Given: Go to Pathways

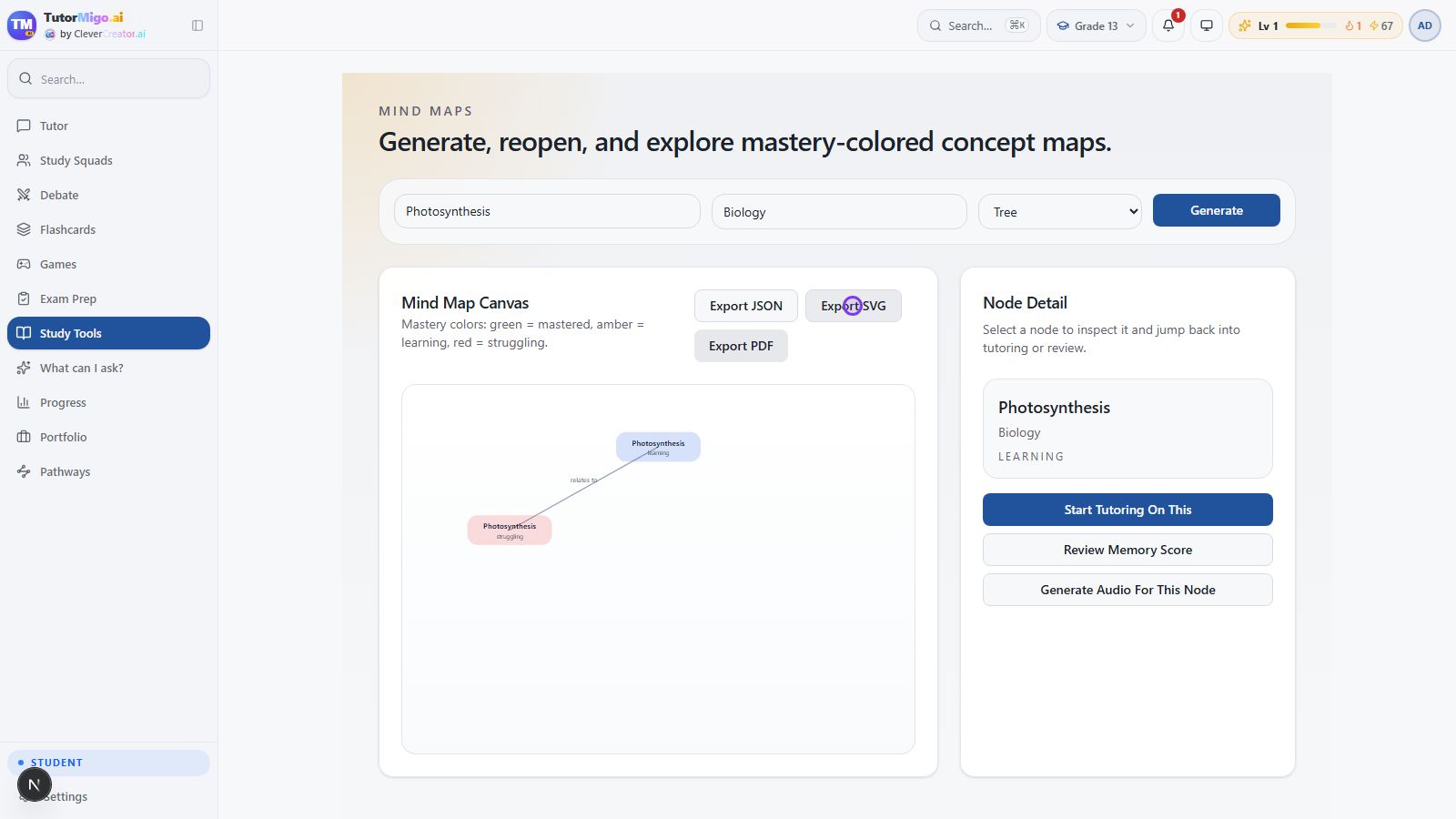Looking at the screenshot, I should [x=108, y=471].
